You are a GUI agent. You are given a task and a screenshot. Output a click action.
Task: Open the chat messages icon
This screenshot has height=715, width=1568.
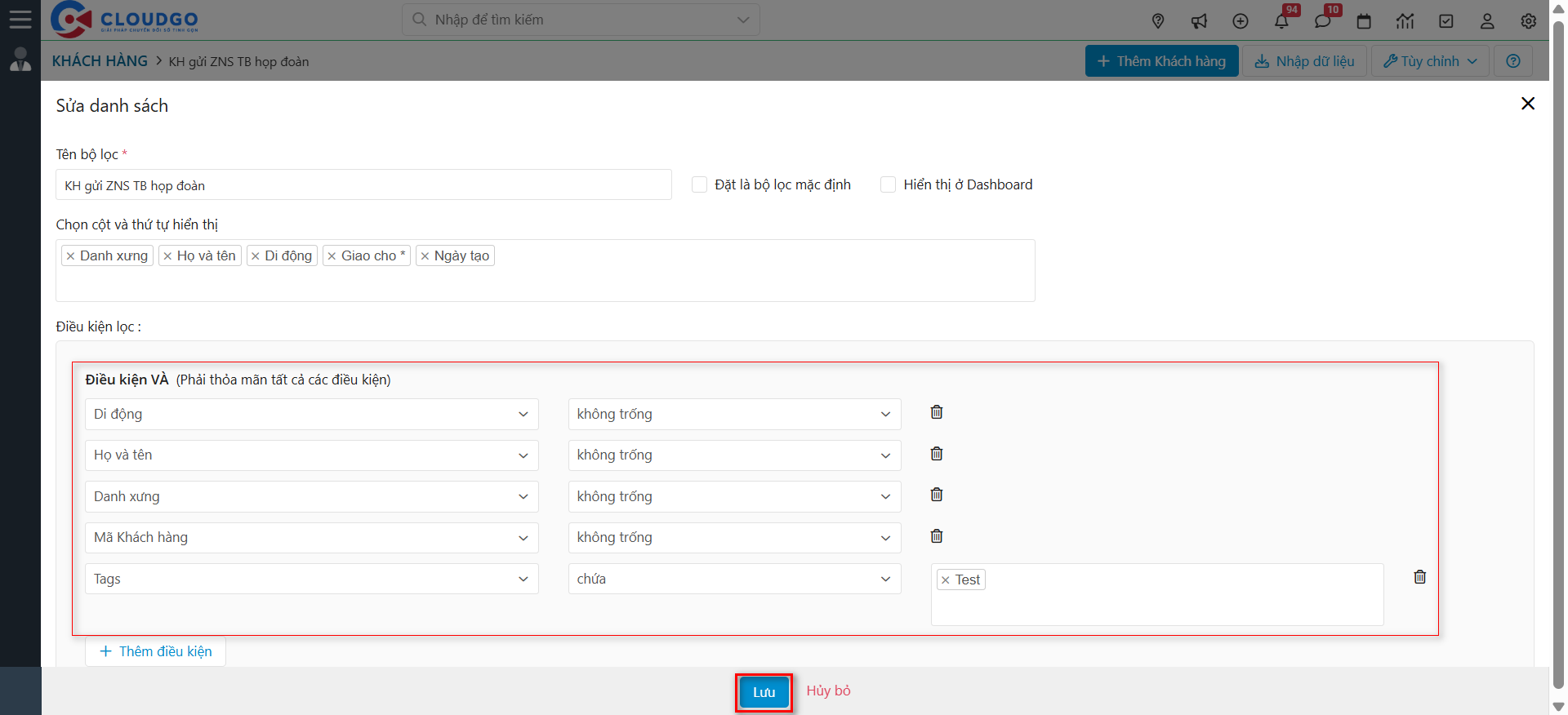click(1322, 21)
